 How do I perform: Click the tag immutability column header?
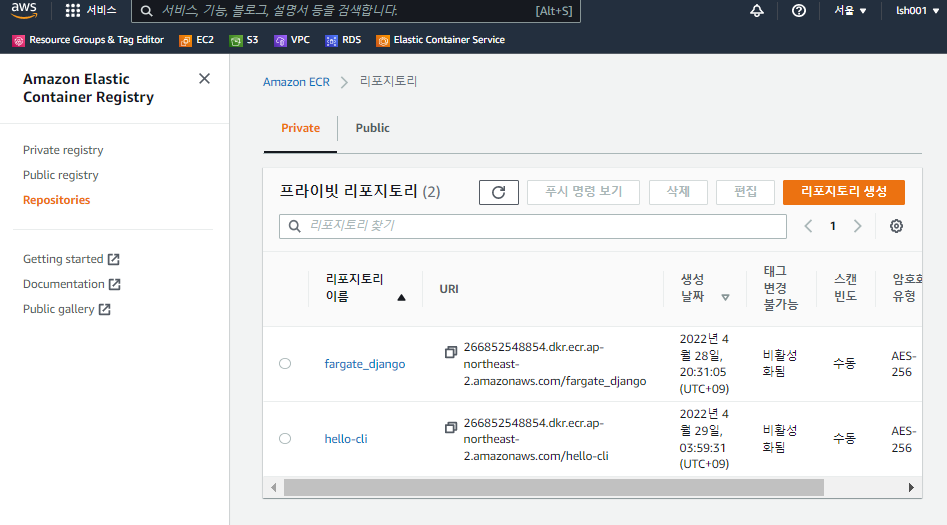[780, 288]
